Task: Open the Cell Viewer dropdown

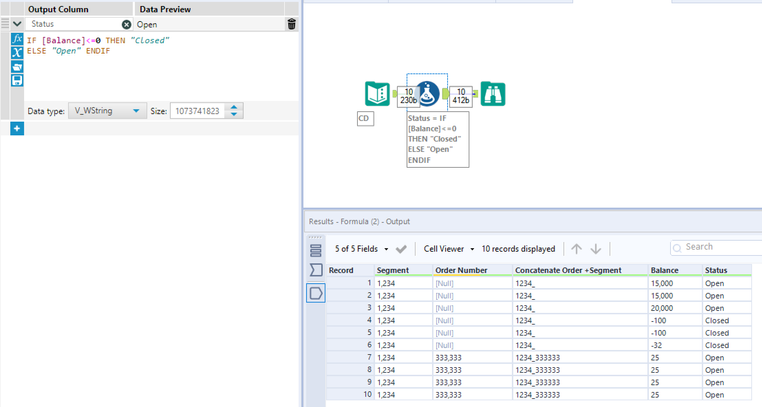Action: click(x=449, y=249)
